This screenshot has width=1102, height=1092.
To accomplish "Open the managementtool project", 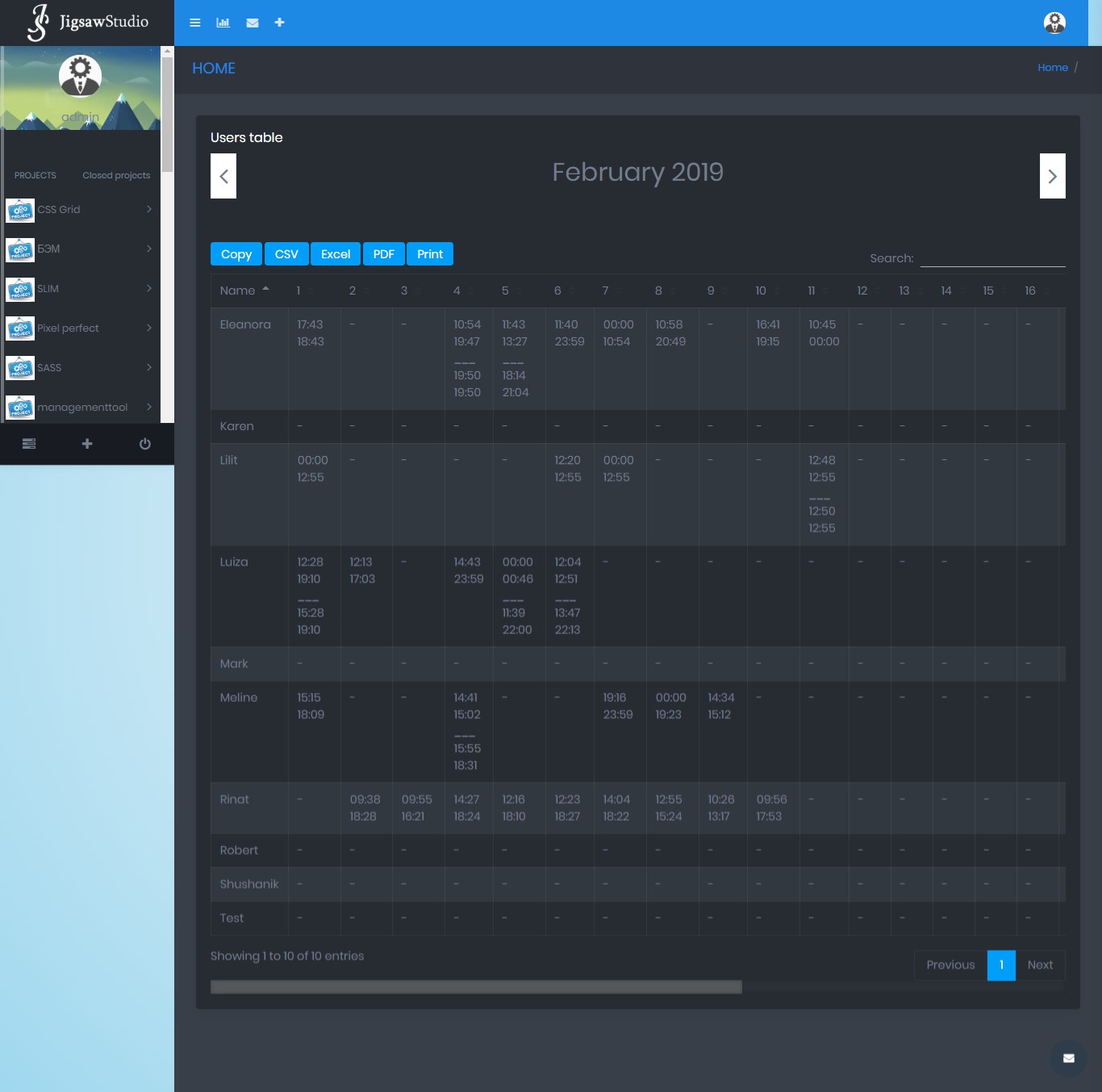I will coord(82,408).
